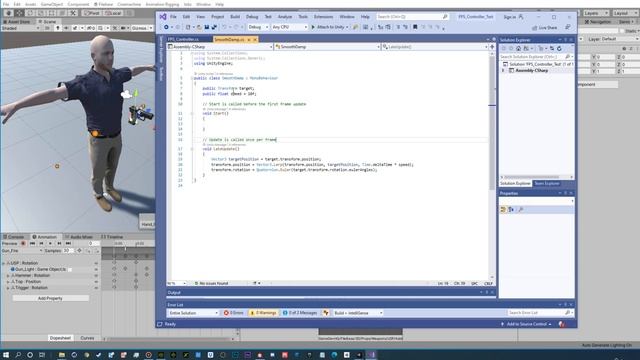Go to first keyframe in Animation panel
Screen dimensions: 640x360
[x=32, y=244]
